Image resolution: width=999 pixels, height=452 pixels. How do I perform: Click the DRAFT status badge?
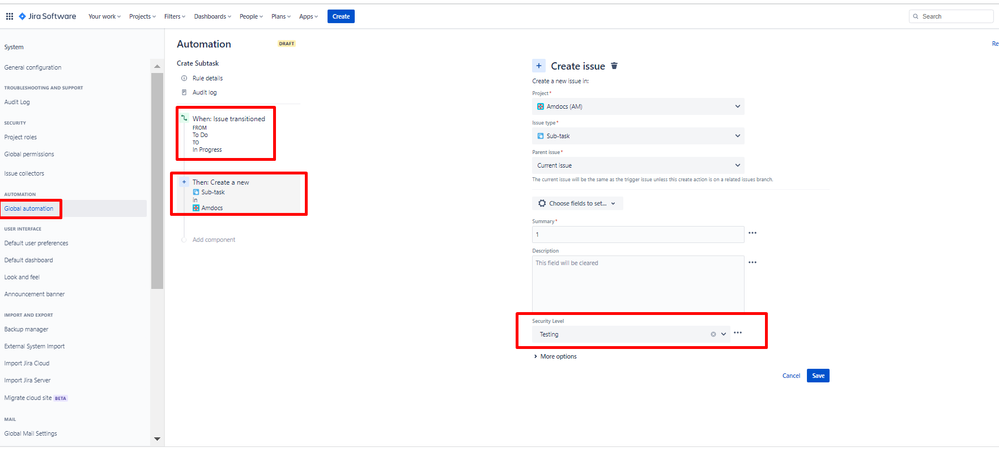coord(287,44)
